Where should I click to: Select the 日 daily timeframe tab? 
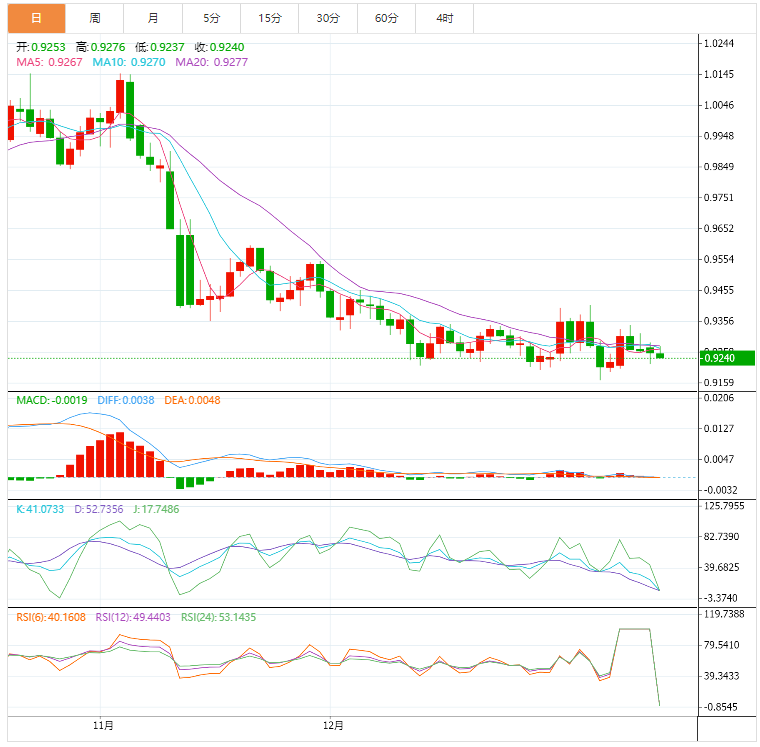click(x=36, y=18)
